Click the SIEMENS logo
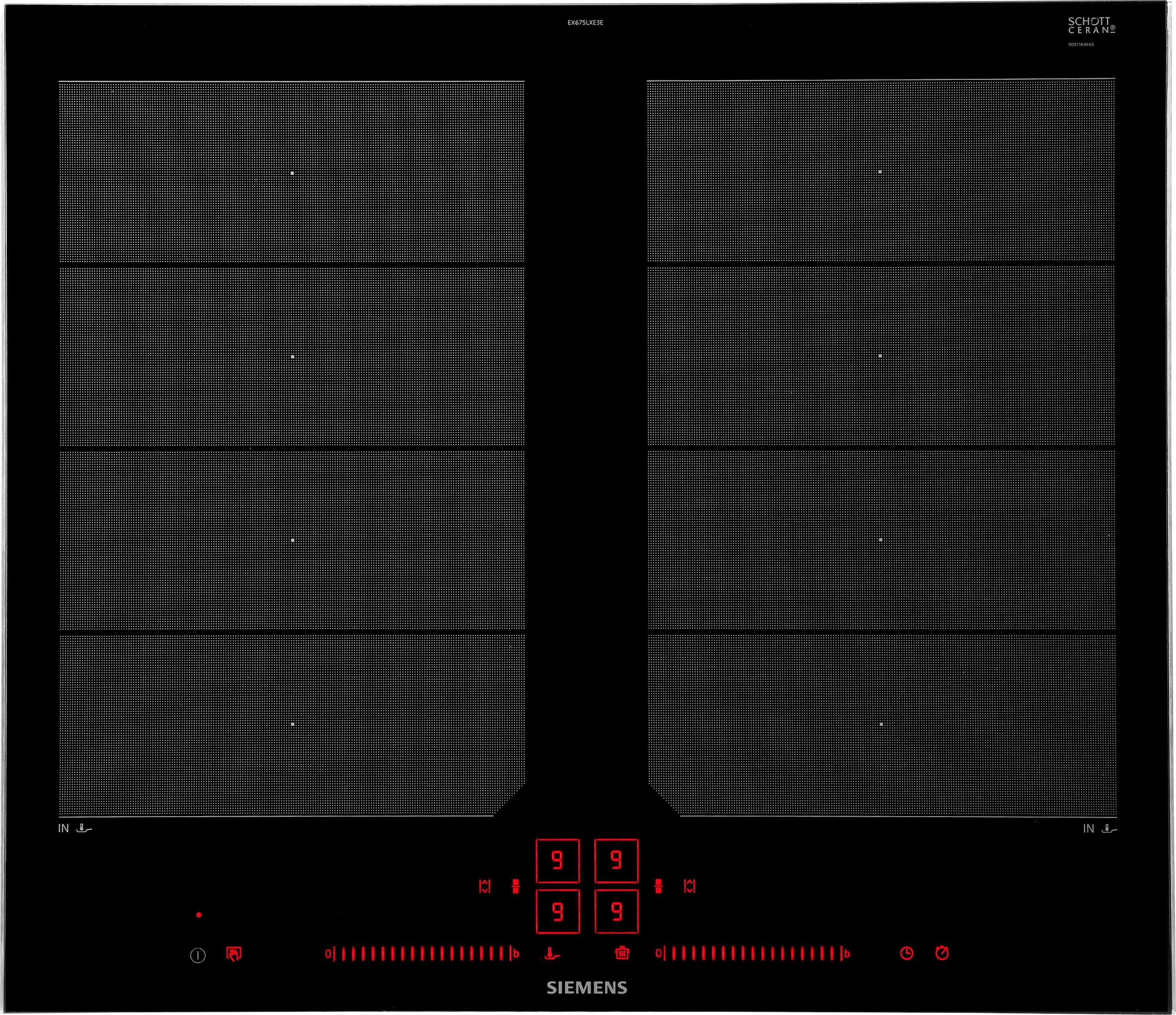This screenshot has height=1015, width=1176. pos(587,988)
